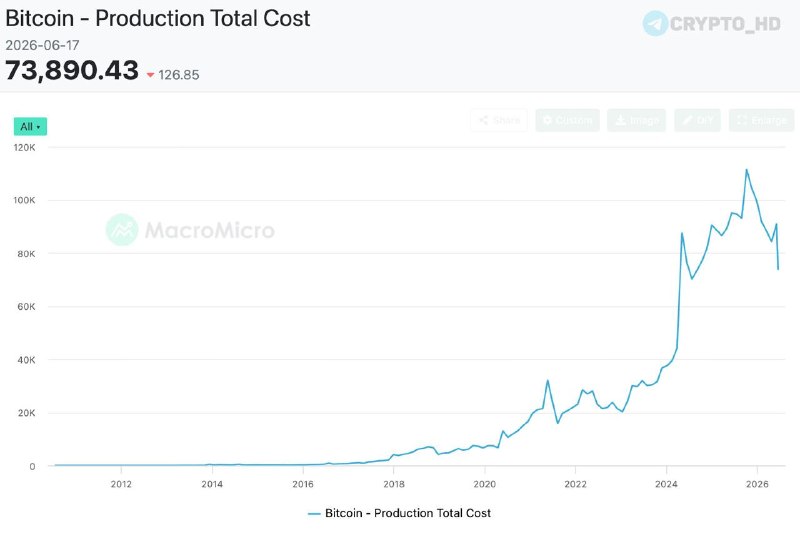Click the 0 y-axis label
800x547 pixels.
(x=32, y=466)
